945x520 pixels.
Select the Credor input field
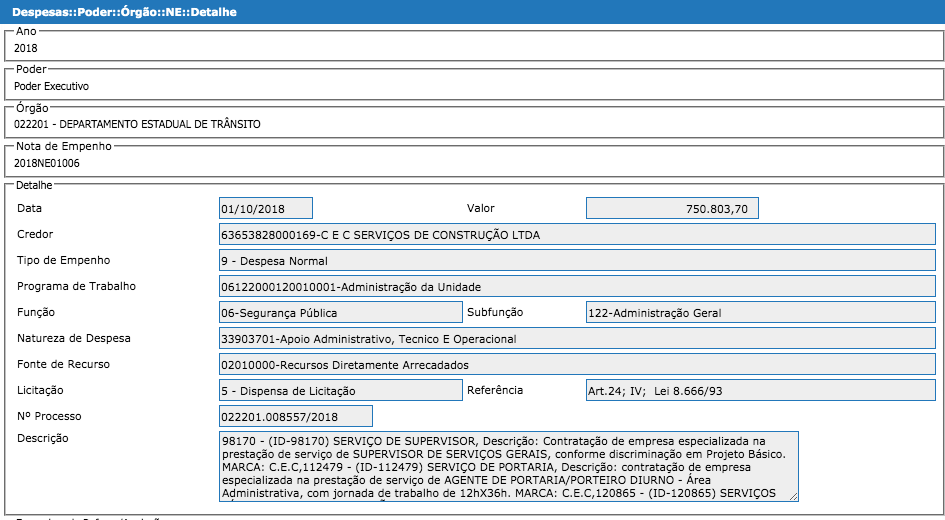pyautogui.click(x=577, y=235)
